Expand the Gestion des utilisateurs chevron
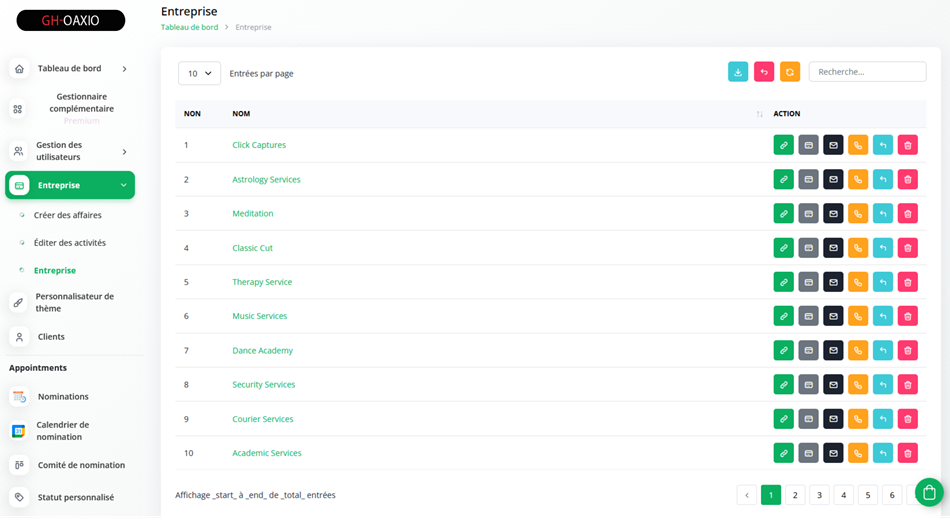The image size is (950, 521). tap(124, 151)
